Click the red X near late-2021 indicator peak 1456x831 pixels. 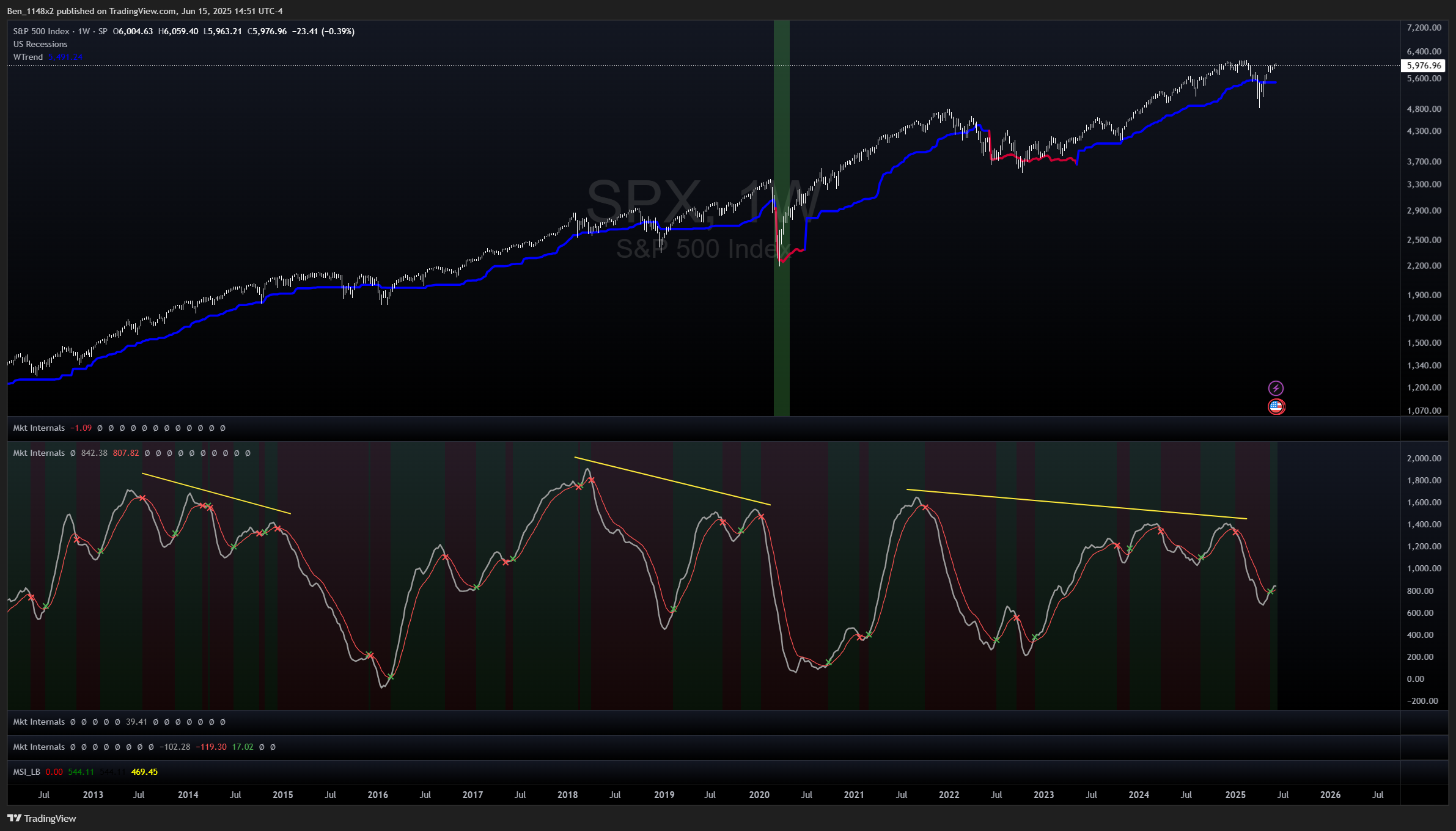(x=925, y=507)
